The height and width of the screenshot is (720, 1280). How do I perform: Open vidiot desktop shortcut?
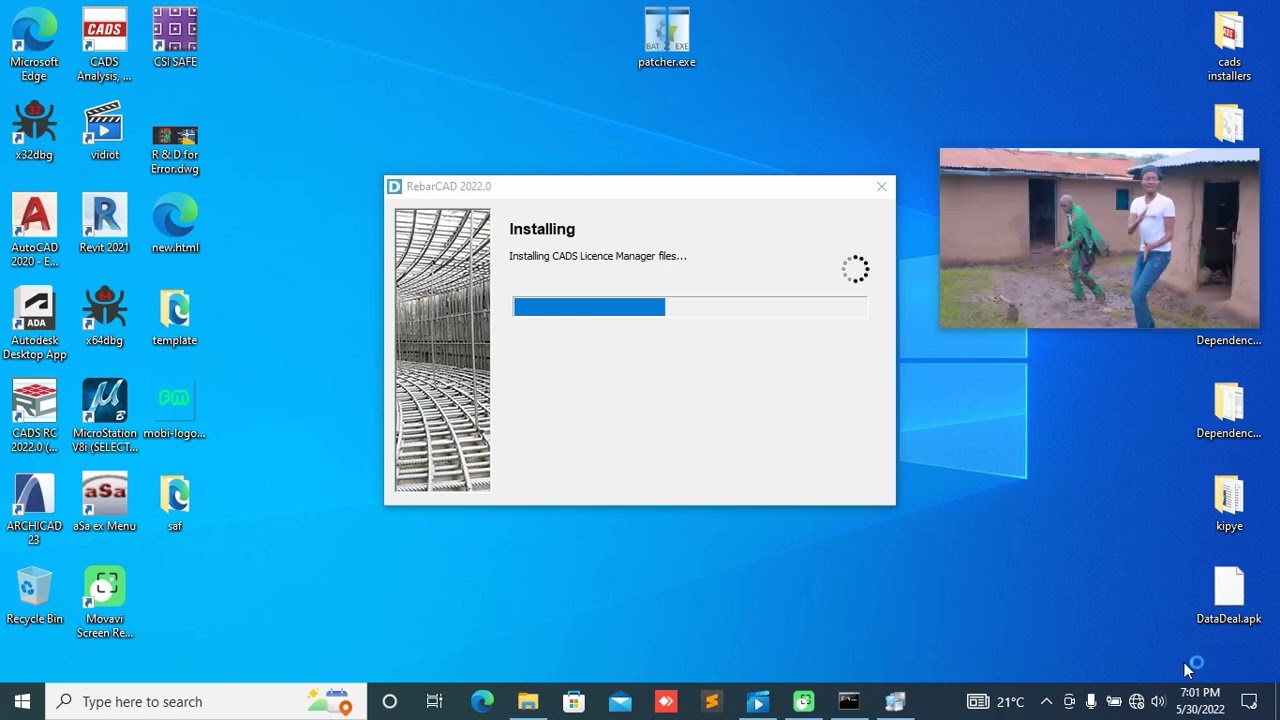pyautogui.click(x=104, y=131)
